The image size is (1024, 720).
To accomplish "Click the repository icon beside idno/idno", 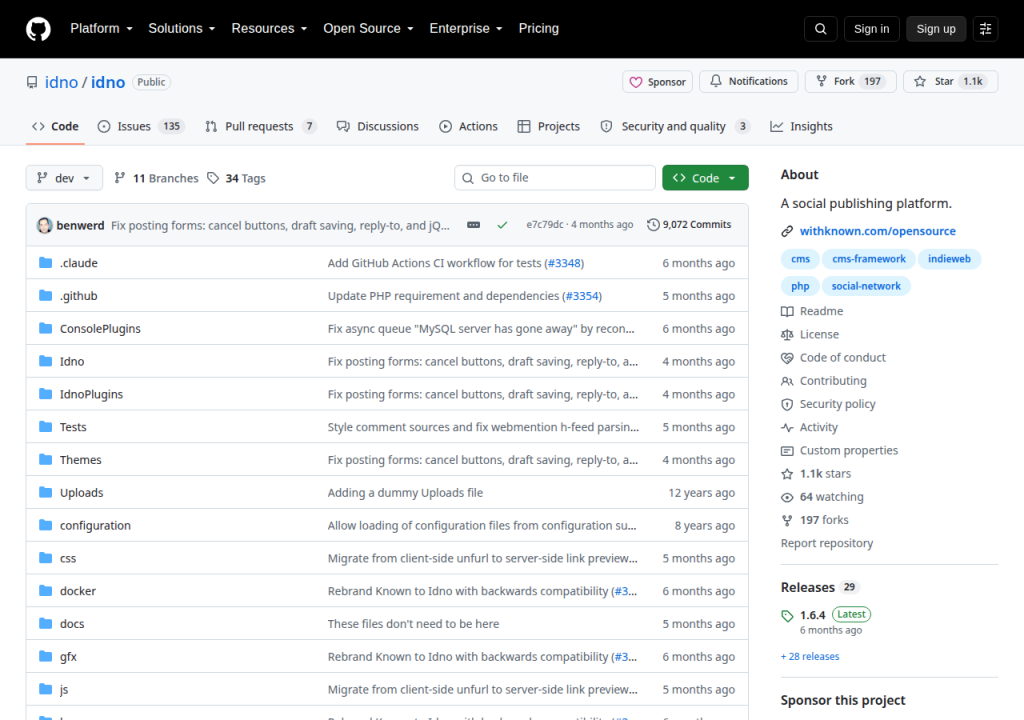I will [x=32, y=82].
